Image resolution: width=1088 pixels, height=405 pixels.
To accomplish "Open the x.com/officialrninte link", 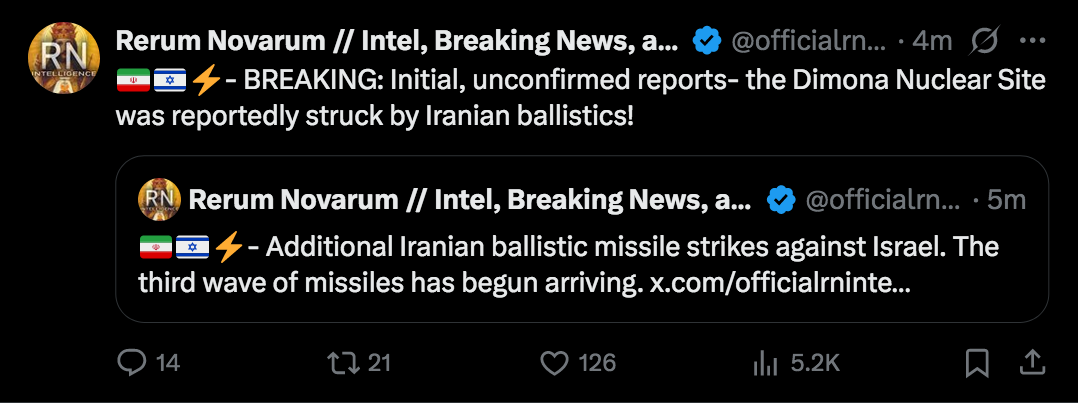I will tap(780, 283).
